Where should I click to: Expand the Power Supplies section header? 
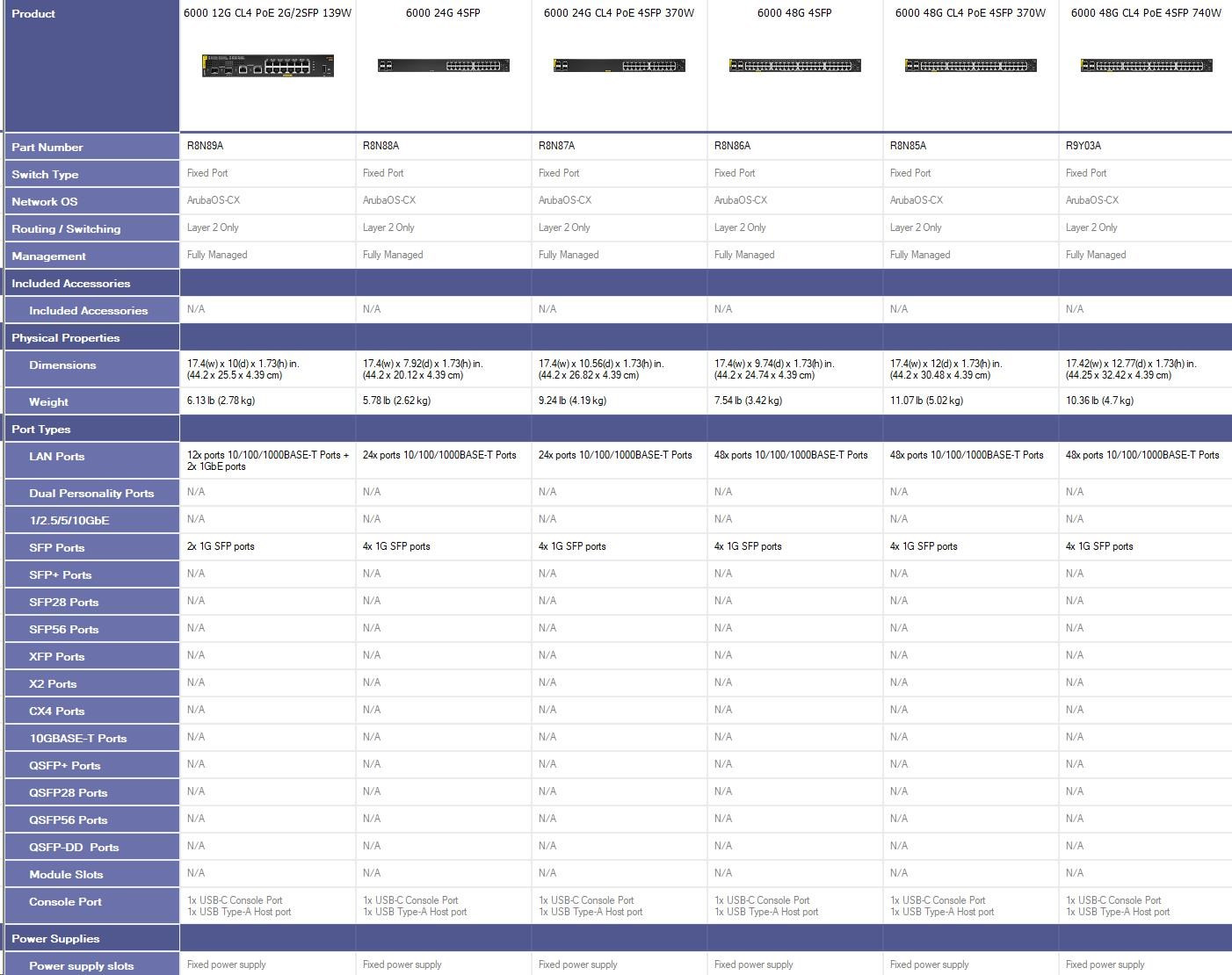[x=55, y=939]
